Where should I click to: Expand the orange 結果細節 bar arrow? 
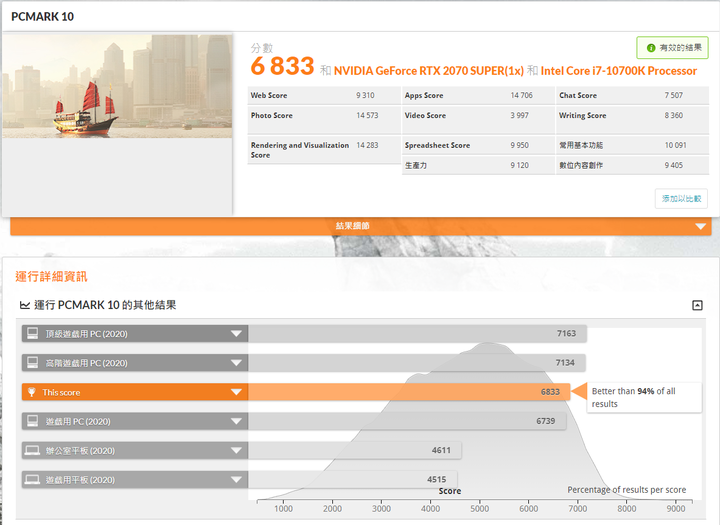pyautogui.click(x=700, y=226)
